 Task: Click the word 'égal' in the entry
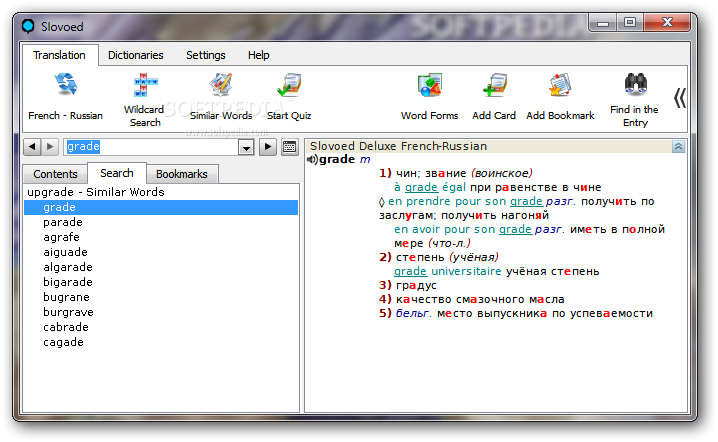[454, 187]
